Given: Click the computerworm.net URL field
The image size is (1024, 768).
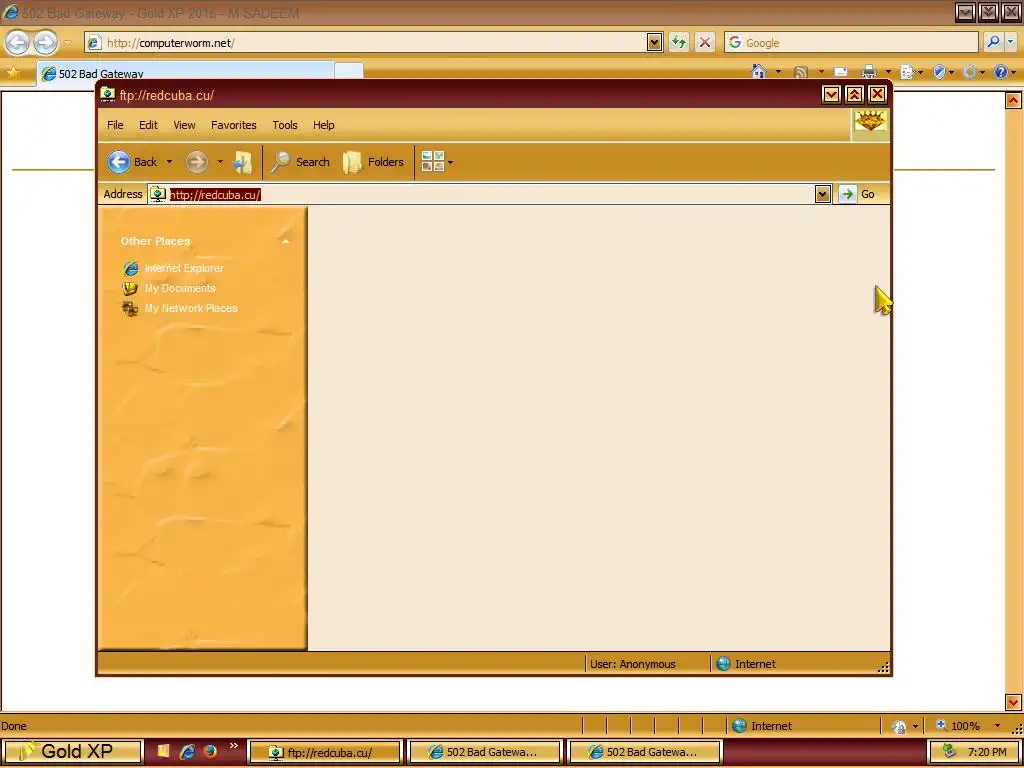Looking at the screenshot, I should click(376, 43).
